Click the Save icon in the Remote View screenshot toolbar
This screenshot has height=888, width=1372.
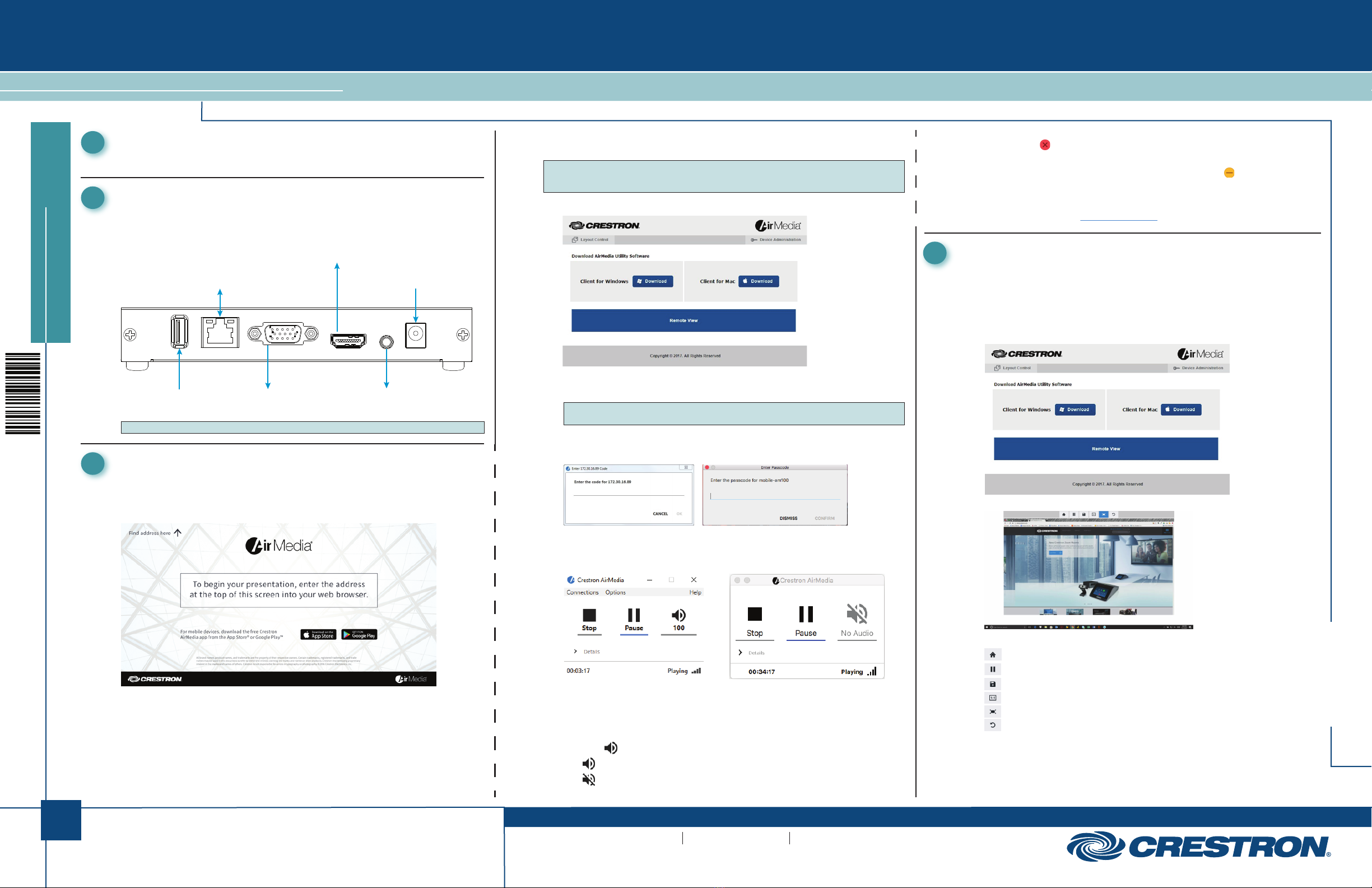coord(1084,514)
